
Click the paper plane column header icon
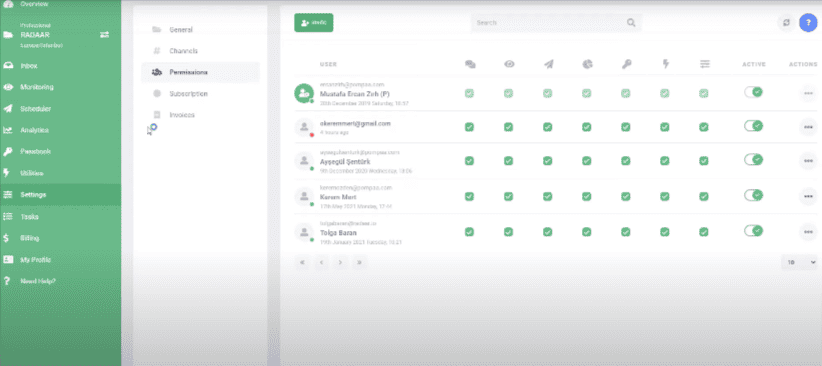[548, 64]
